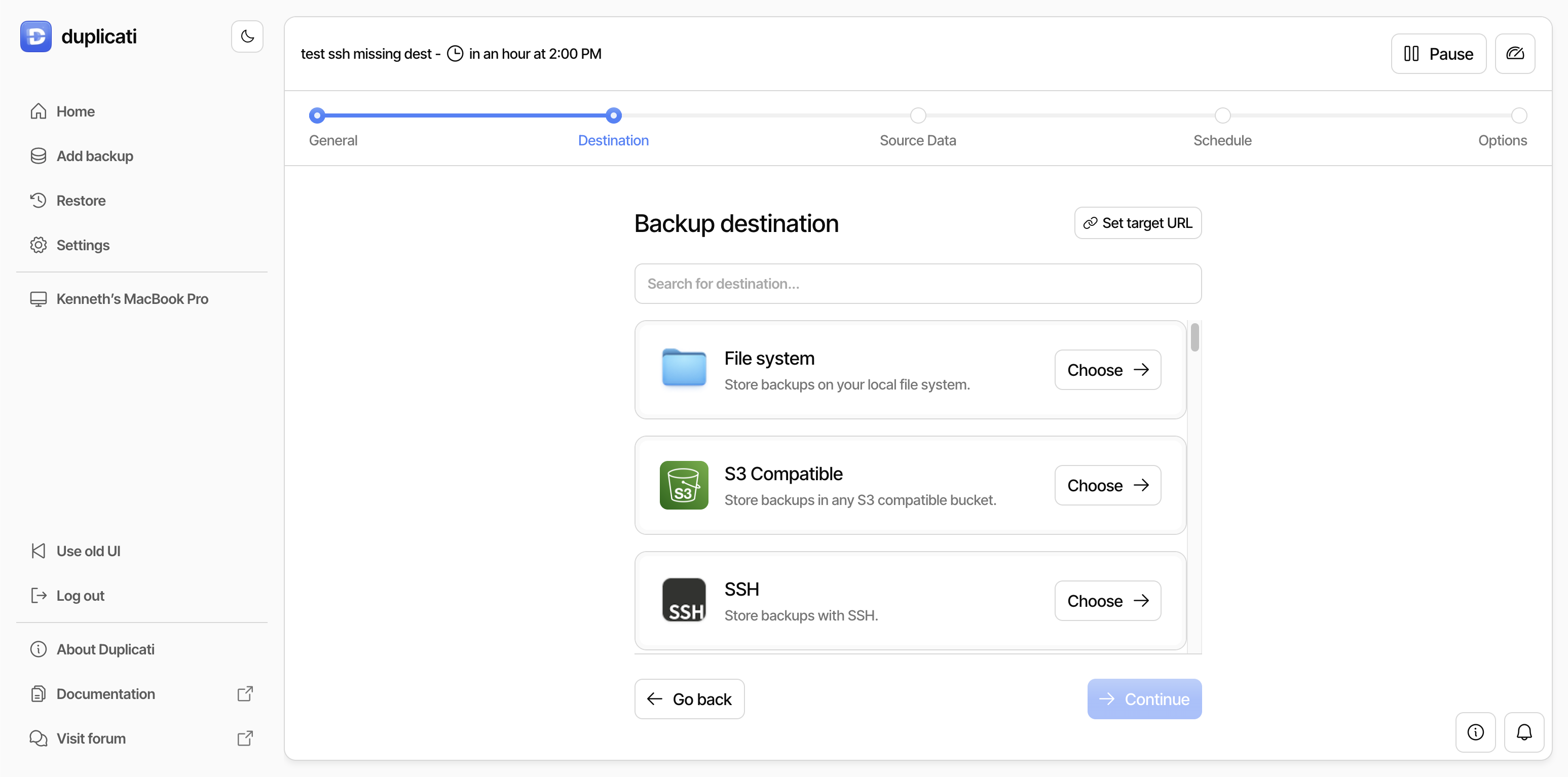This screenshot has width=1568, height=777.
Task: Pause the running backup server
Action: coord(1438,54)
